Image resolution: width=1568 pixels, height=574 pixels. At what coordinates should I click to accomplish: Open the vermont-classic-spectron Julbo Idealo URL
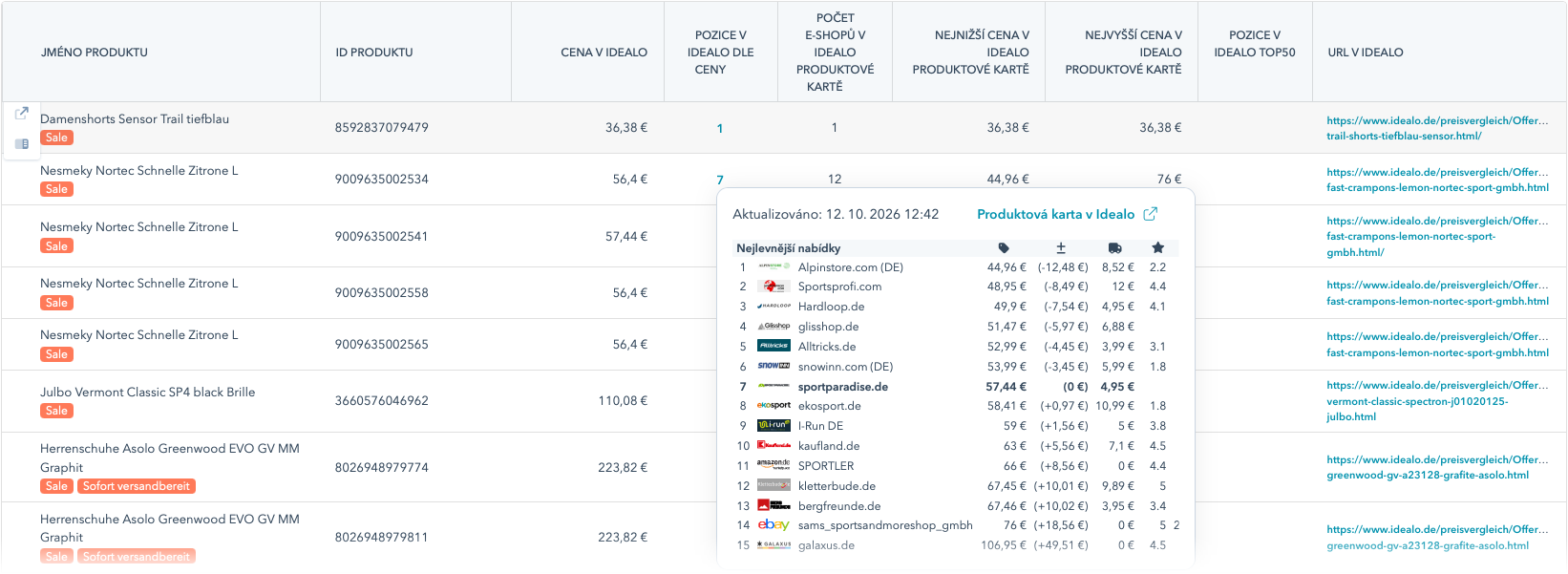pyautogui.click(x=1437, y=401)
